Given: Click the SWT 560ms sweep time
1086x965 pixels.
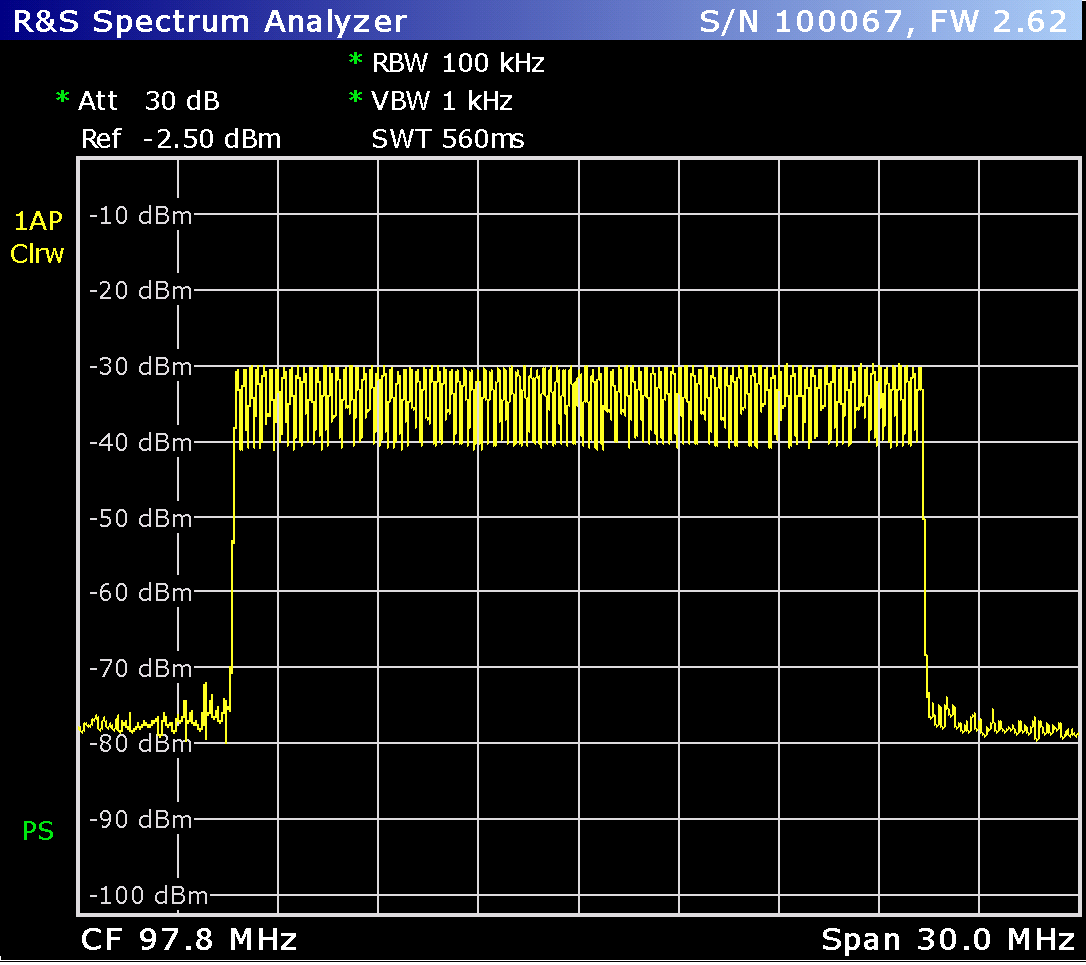Looking at the screenshot, I should click(448, 139).
